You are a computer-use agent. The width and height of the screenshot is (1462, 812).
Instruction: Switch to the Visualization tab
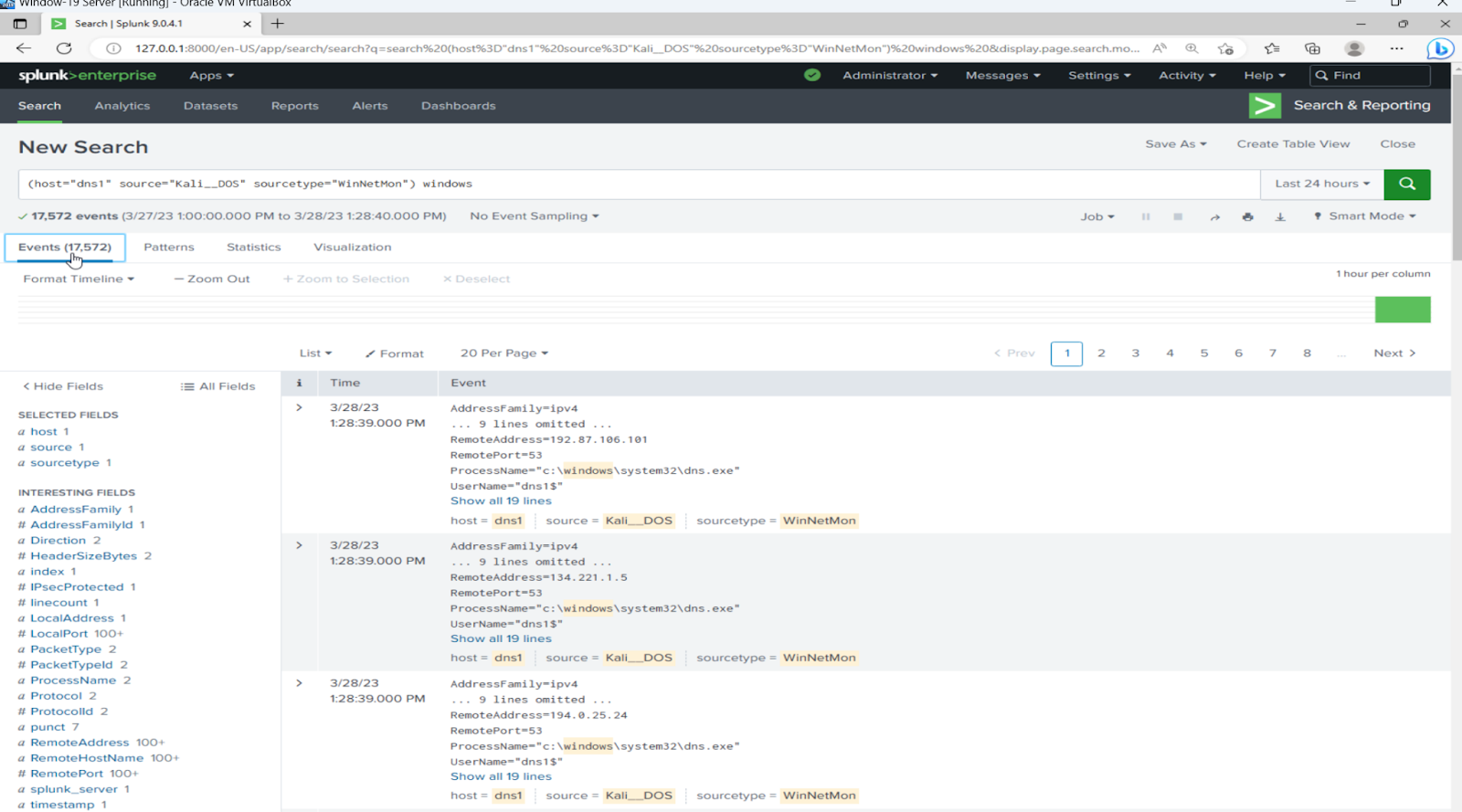[x=353, y=248]
